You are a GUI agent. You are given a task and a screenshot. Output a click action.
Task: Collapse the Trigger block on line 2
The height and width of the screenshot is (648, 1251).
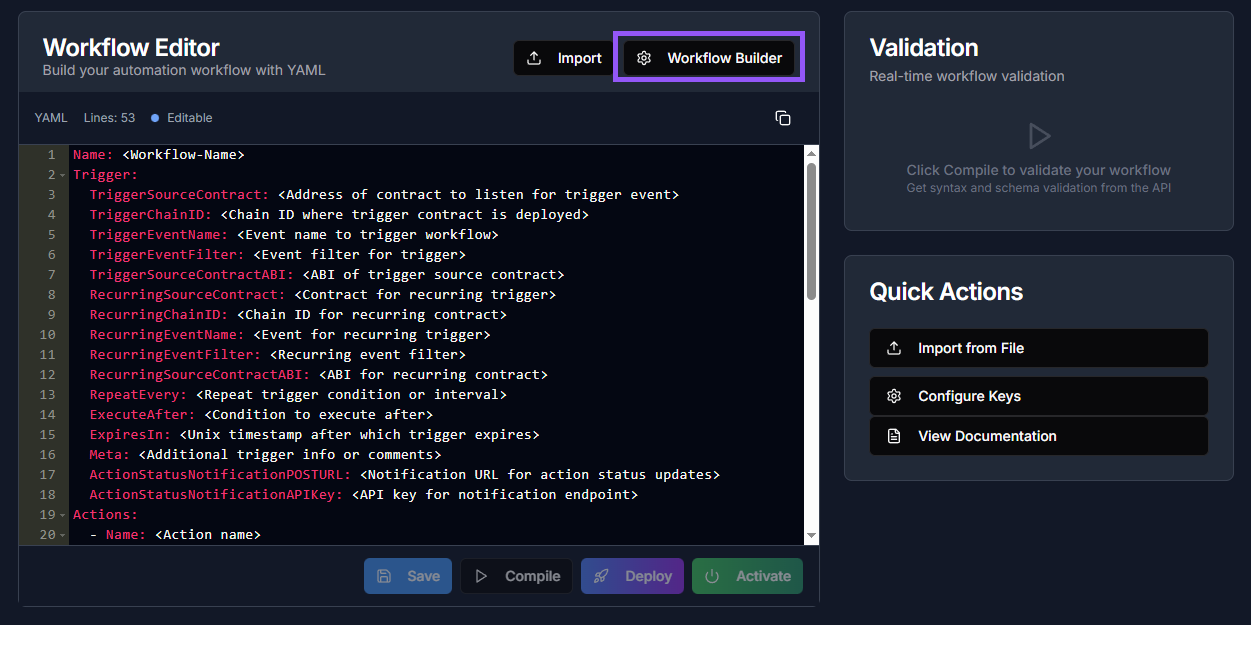point(60,174)
